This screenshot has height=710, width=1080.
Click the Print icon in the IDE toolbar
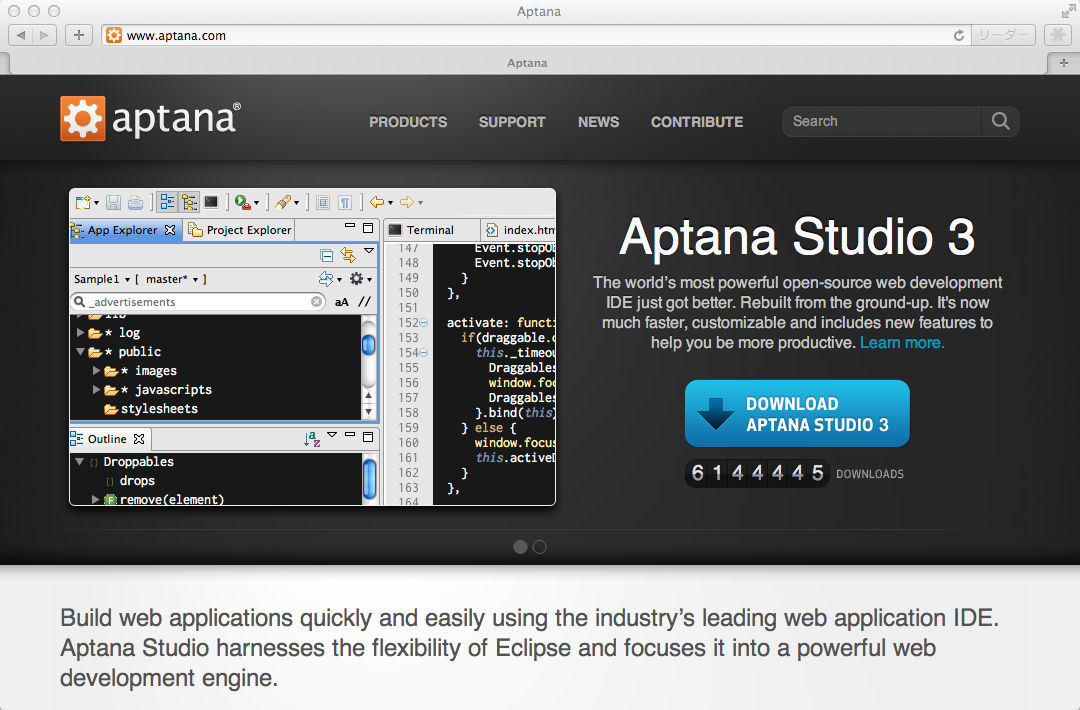point(136,202)
